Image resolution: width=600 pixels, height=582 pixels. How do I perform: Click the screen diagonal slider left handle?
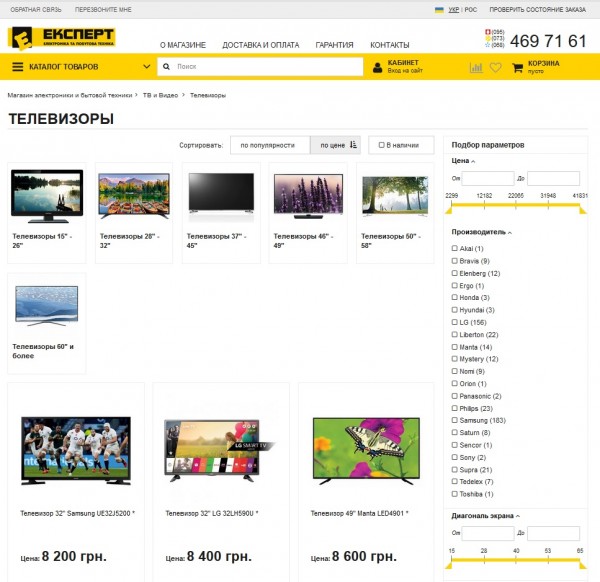449,565
